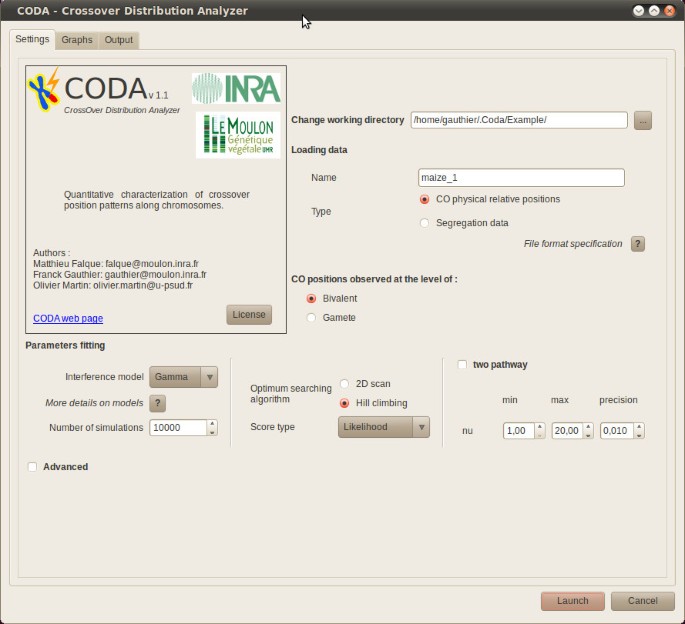Click the Le Moulon Génétique végétale logo

pyautogui.click(x=238, y=134)
